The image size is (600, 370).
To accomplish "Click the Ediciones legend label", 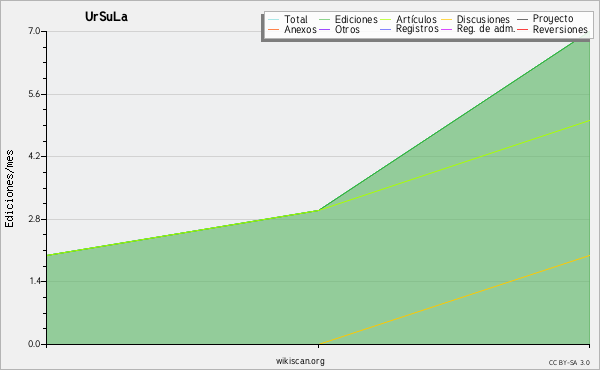I will (x=356, y=20).
